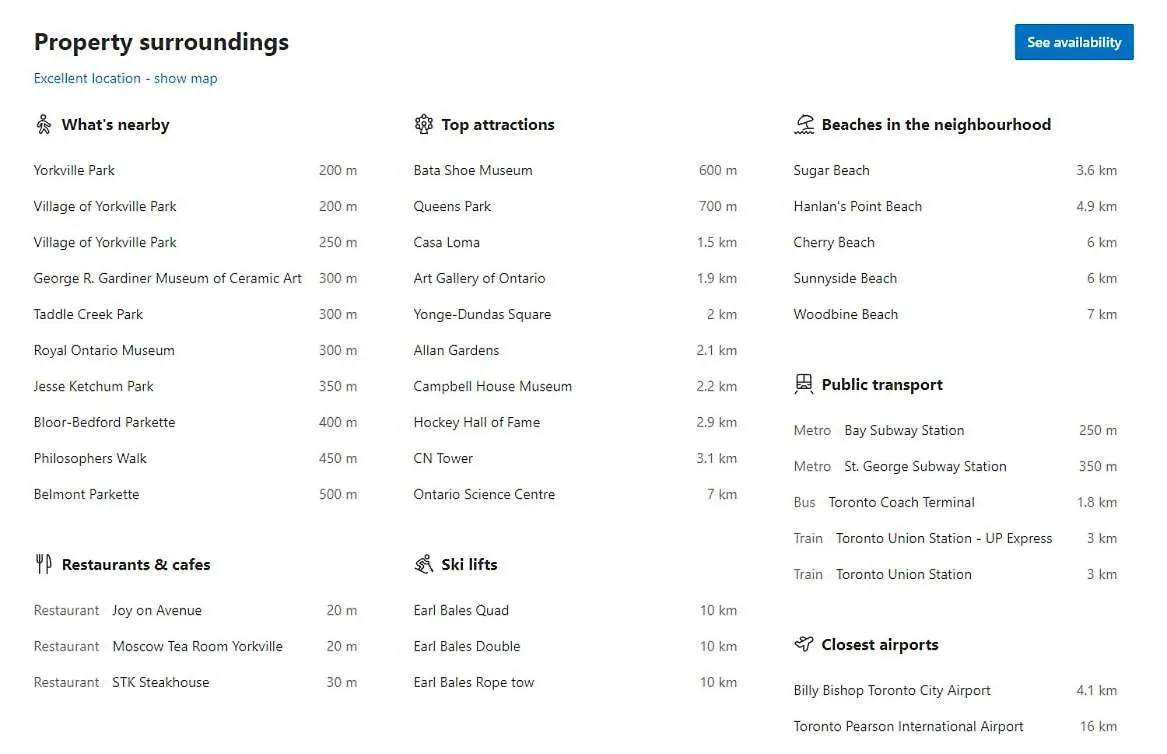Screen dimensions: 1167x754
Task: Click the See availability button
Action: pyautogui.click(x=1073, y=42)
